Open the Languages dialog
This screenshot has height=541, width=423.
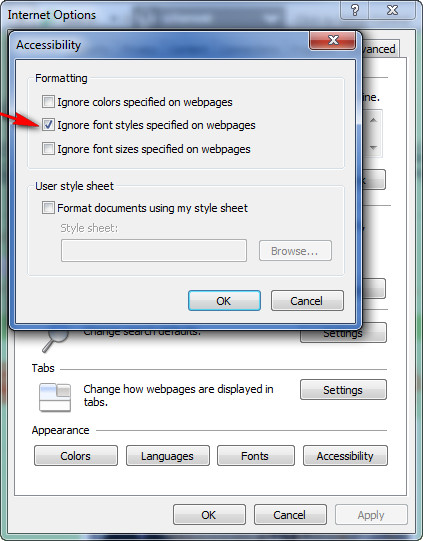pos(168,456)
